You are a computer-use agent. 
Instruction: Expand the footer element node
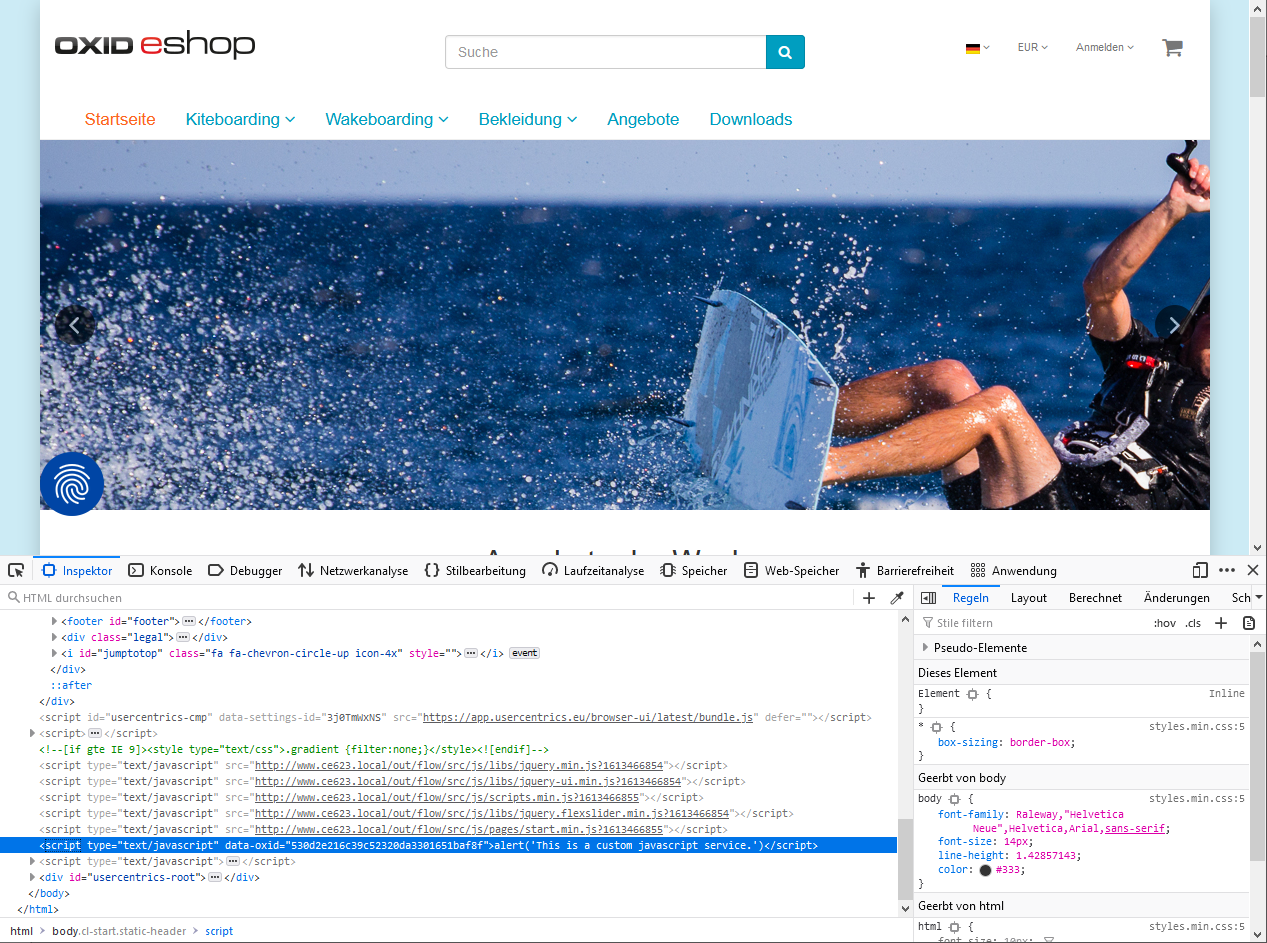54,621
